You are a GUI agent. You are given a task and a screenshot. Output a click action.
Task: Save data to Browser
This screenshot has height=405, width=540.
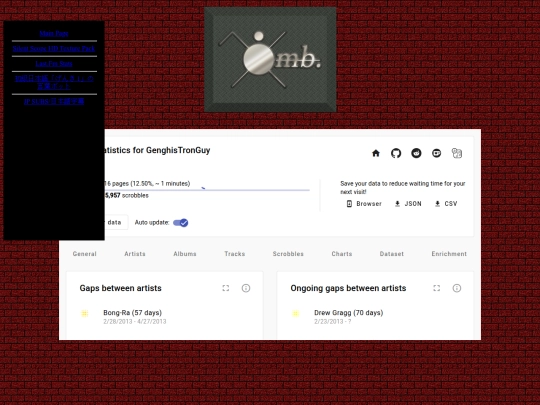(364, 204)
